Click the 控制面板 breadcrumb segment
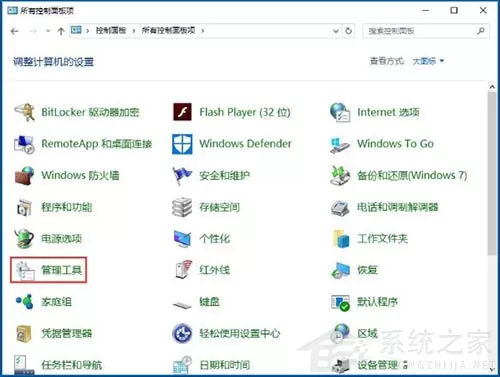500x377 pixels. pos(111,31)
